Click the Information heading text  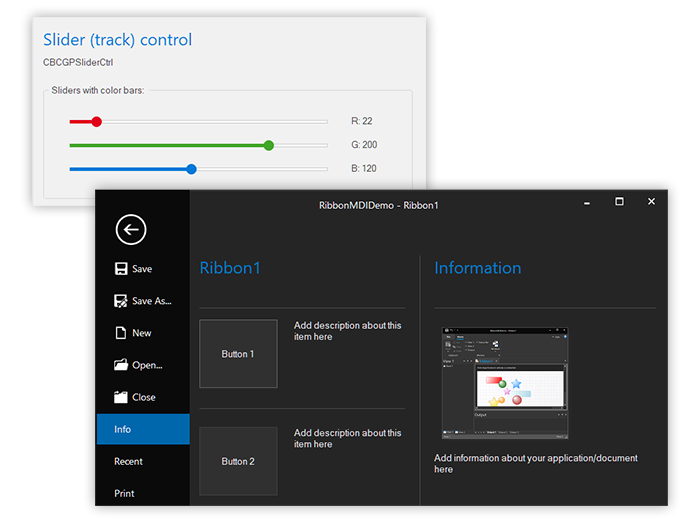(477, 268)
